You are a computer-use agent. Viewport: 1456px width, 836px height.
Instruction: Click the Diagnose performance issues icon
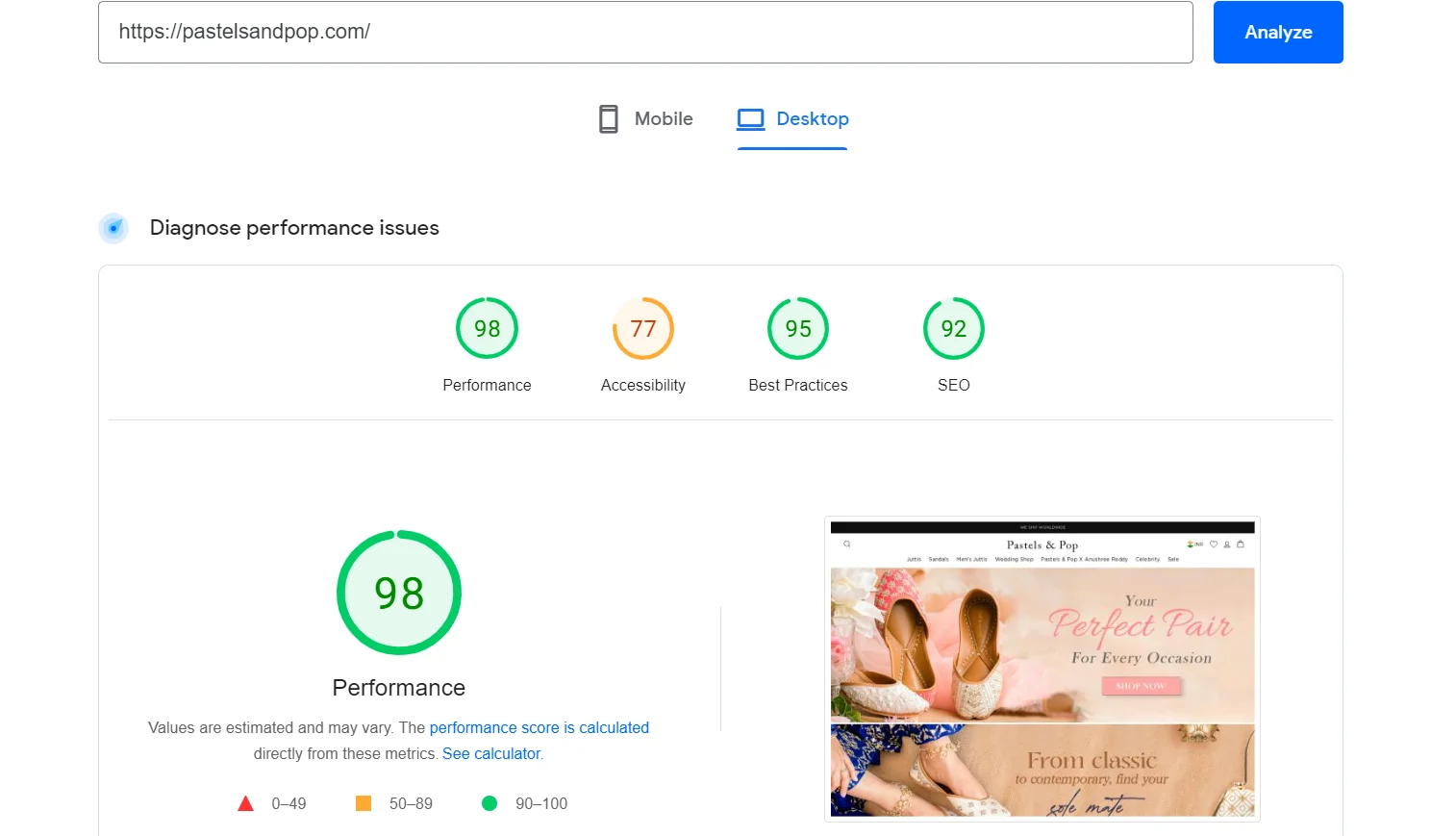coord(113,228)
